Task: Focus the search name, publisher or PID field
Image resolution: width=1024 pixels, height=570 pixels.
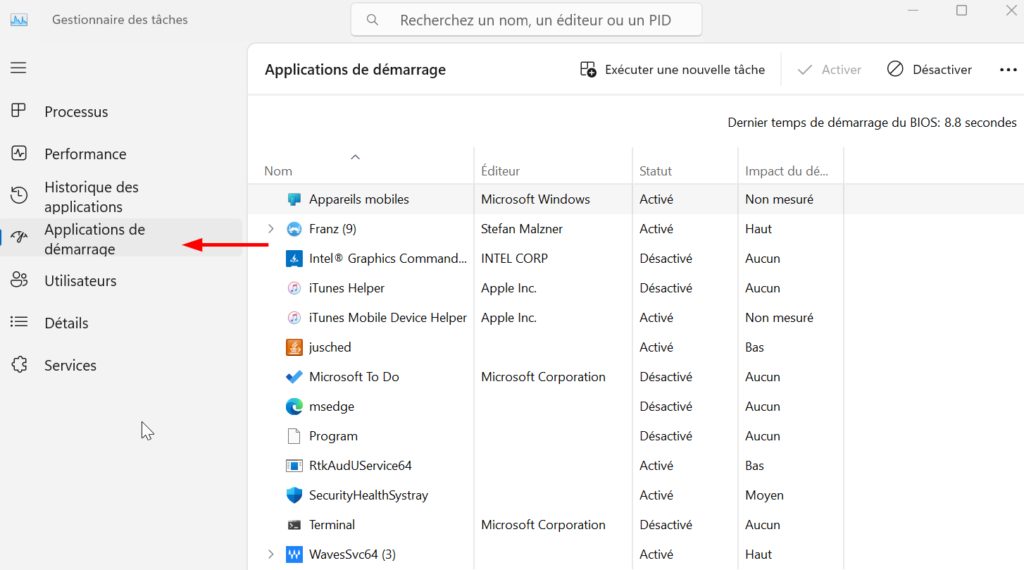Action: (526, 20)
